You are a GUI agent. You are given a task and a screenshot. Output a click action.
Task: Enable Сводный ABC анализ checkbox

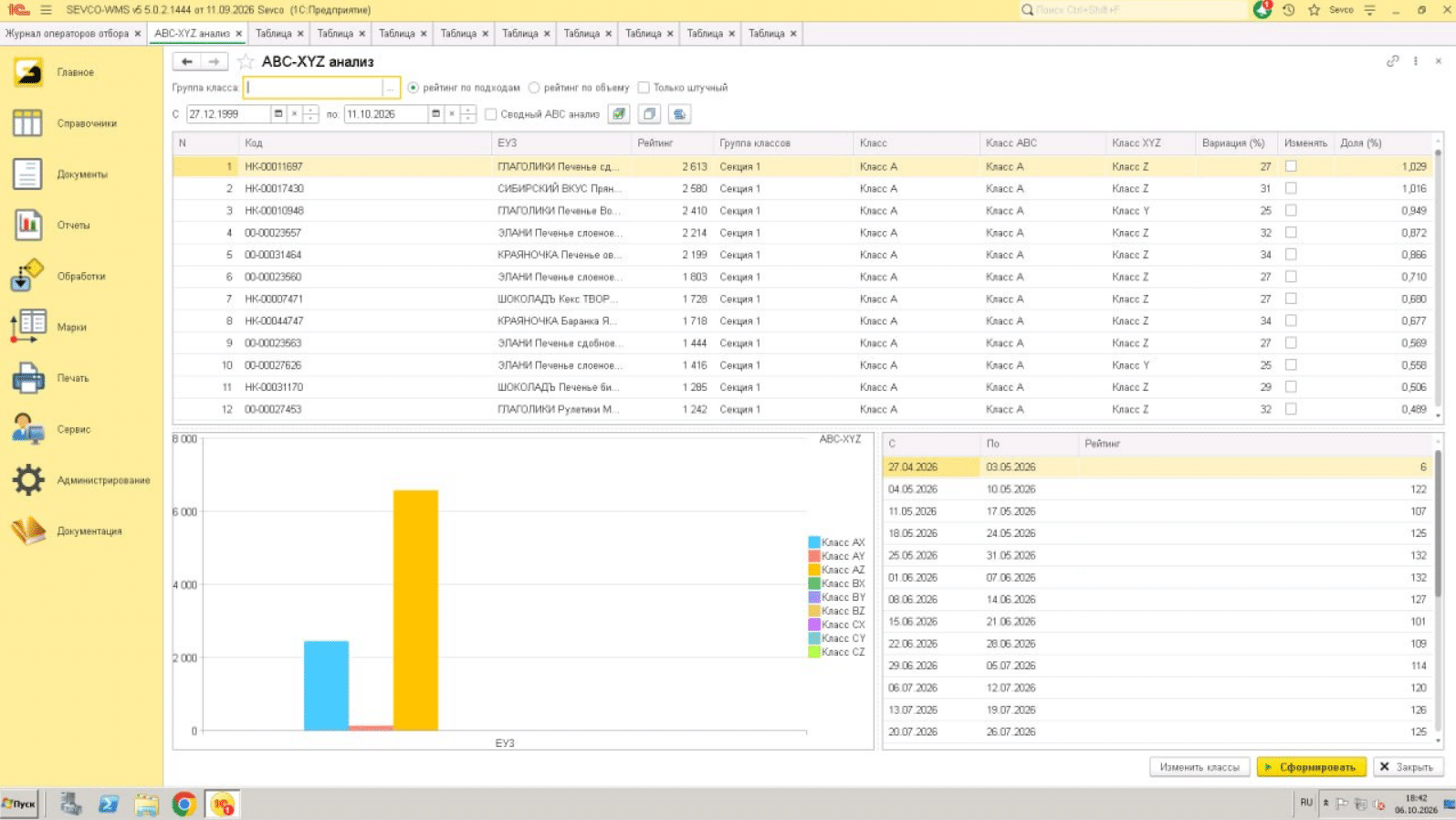491,114
